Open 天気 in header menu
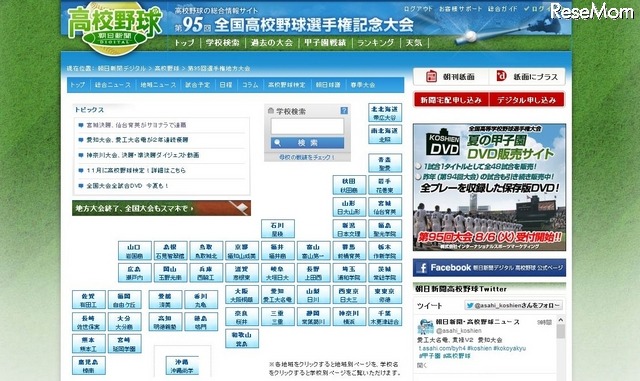The height and width of the screenshot is (381, 640). 413,42
